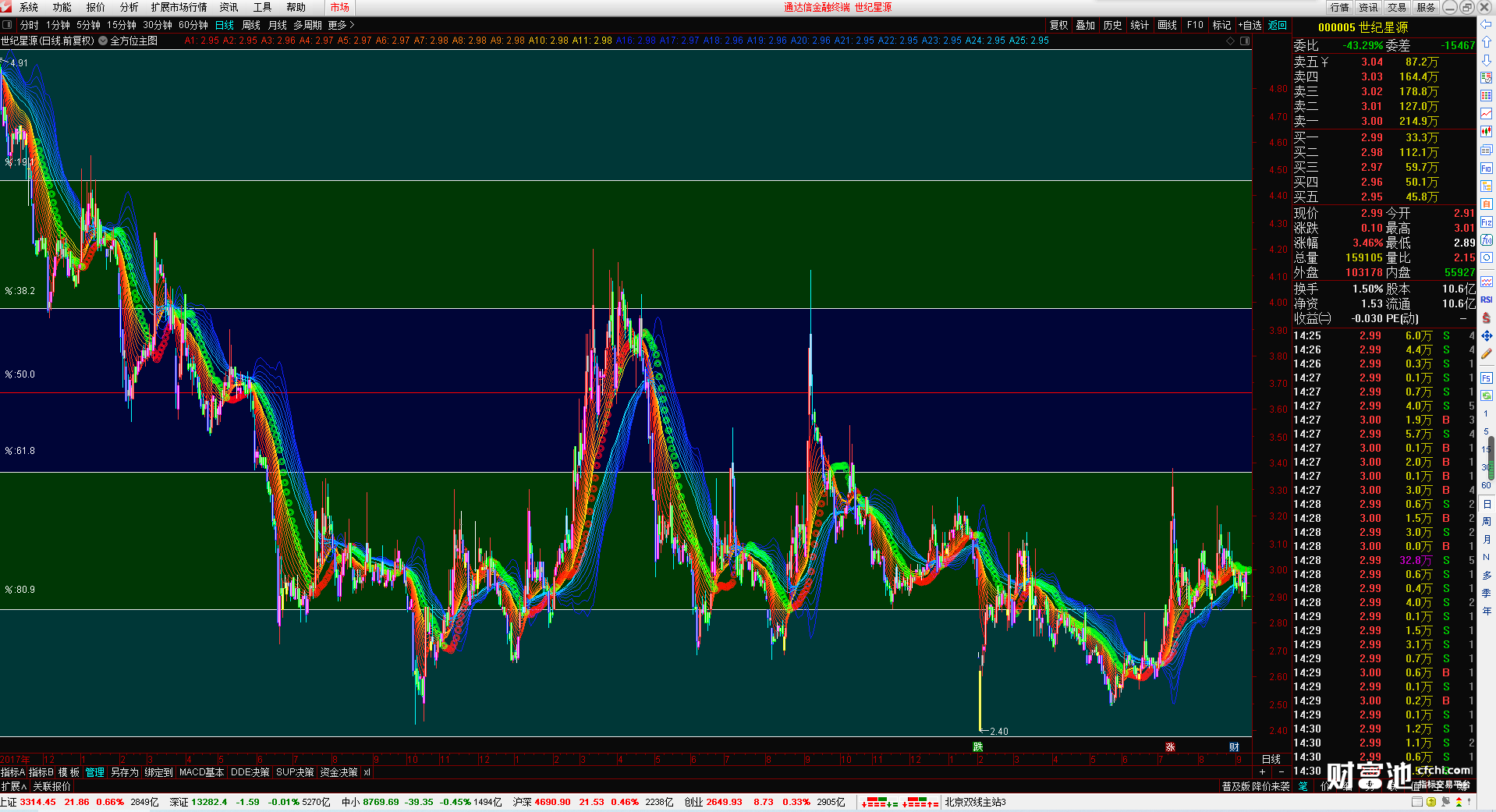Switch chart to 30分钟 period
This screenshot has height=812, width=1496.
pyautogui.click(x=158, y=25)
